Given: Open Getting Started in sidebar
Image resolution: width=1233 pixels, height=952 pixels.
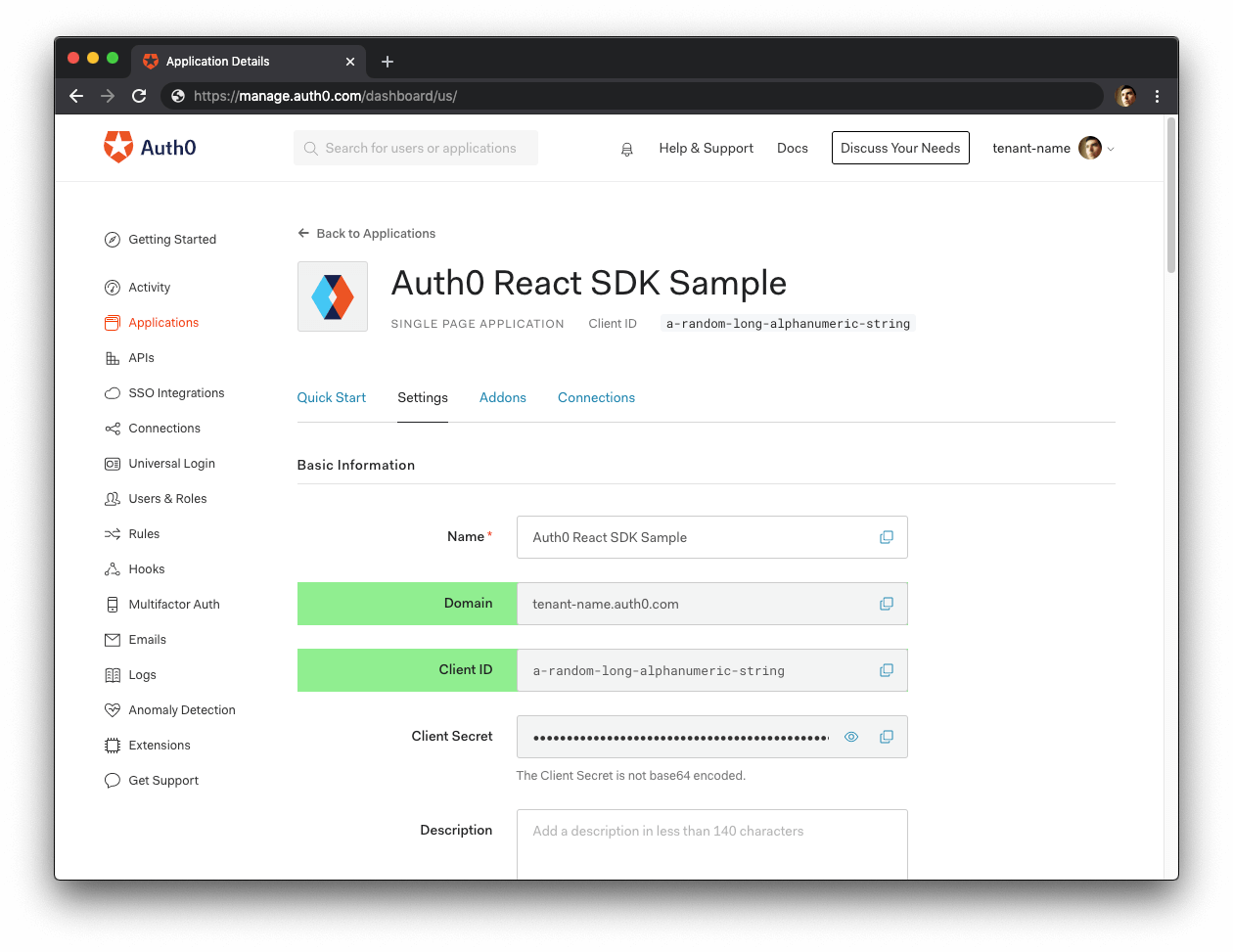Looking at the screenshot, I should 172,240.
